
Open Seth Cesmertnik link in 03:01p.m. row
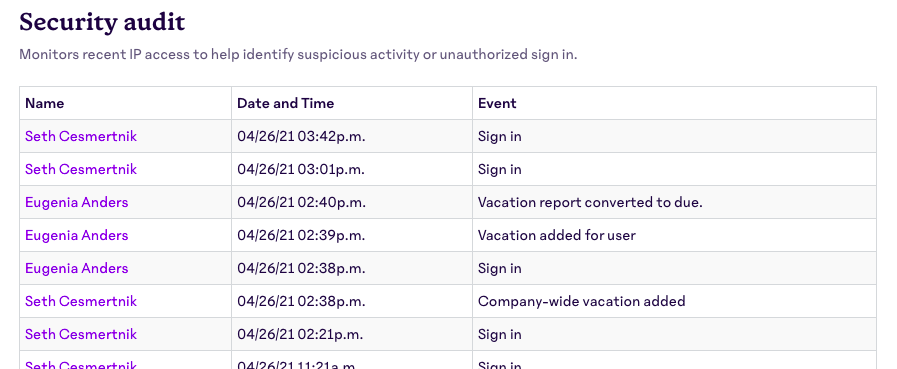click(81, 169)
